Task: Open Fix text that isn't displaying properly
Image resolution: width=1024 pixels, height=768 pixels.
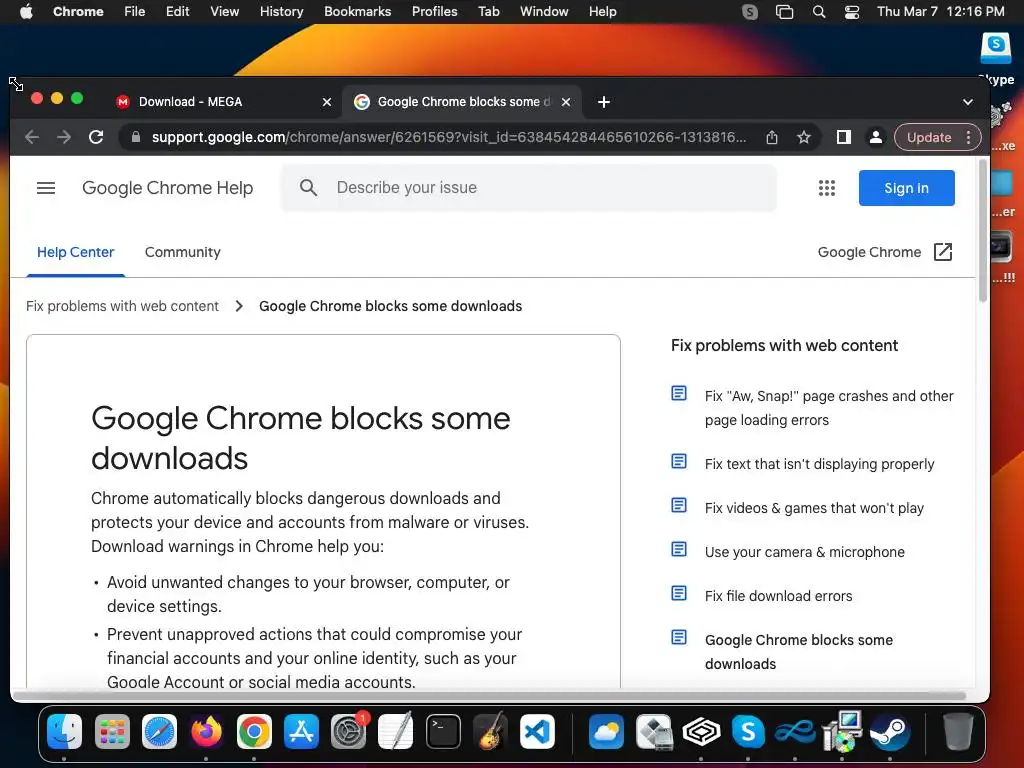Action: click(x=820, y=464)
